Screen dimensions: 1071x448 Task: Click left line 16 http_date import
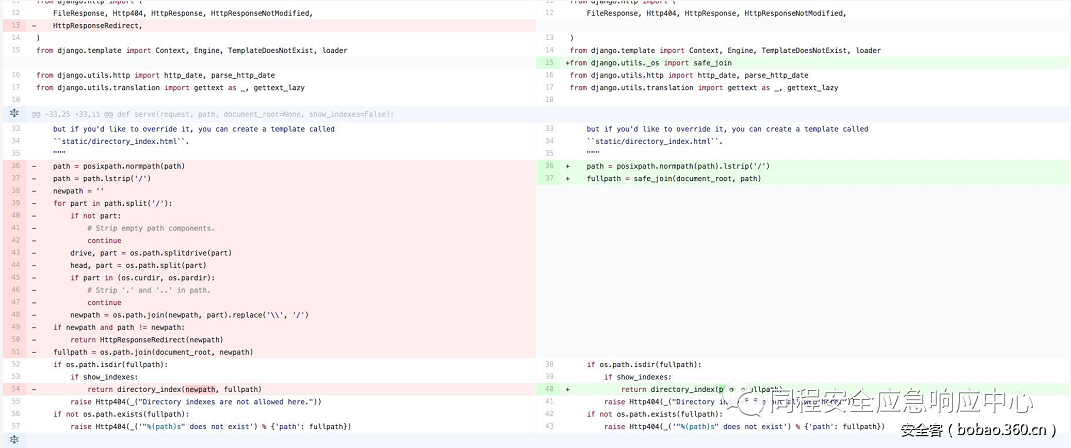tap(155, 75)
